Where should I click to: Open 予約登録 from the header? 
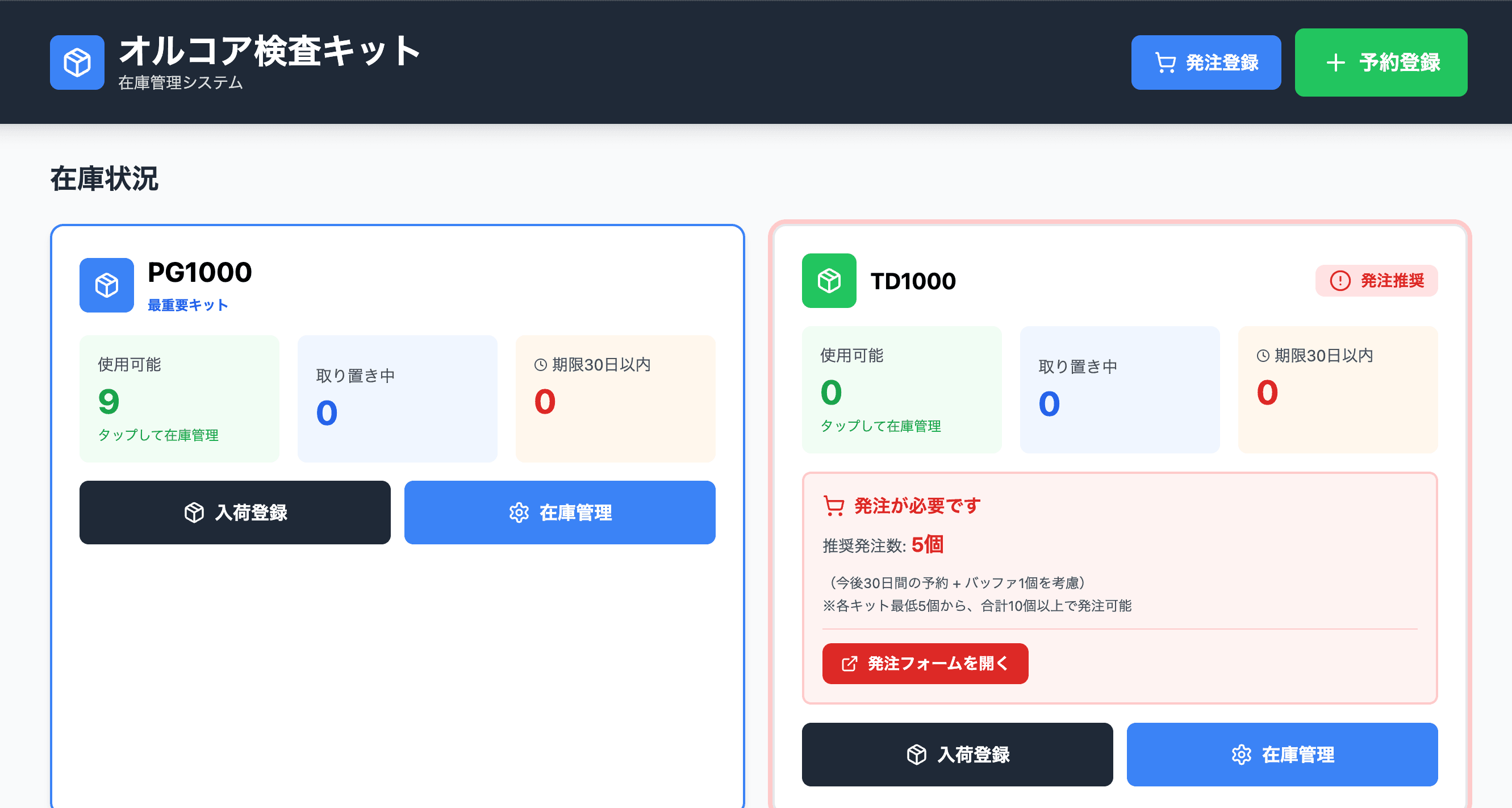(1381, 63)
